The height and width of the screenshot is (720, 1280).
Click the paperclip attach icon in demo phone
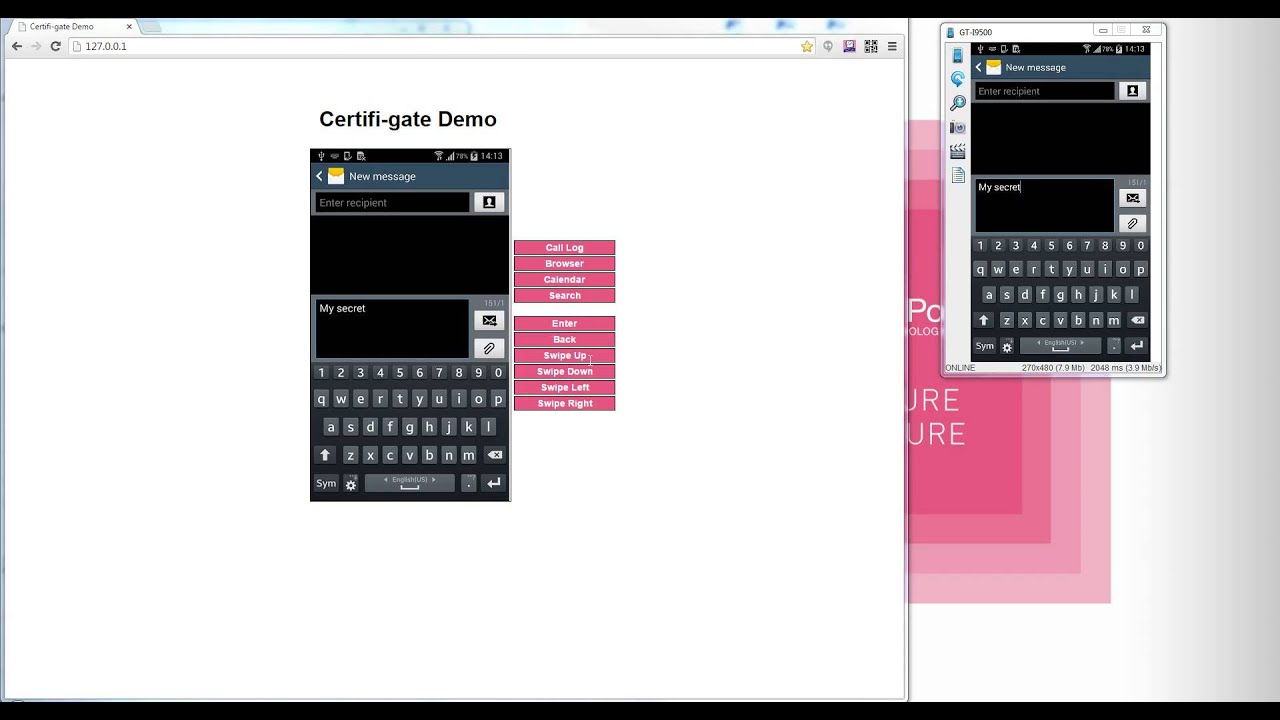click(489, 348)
